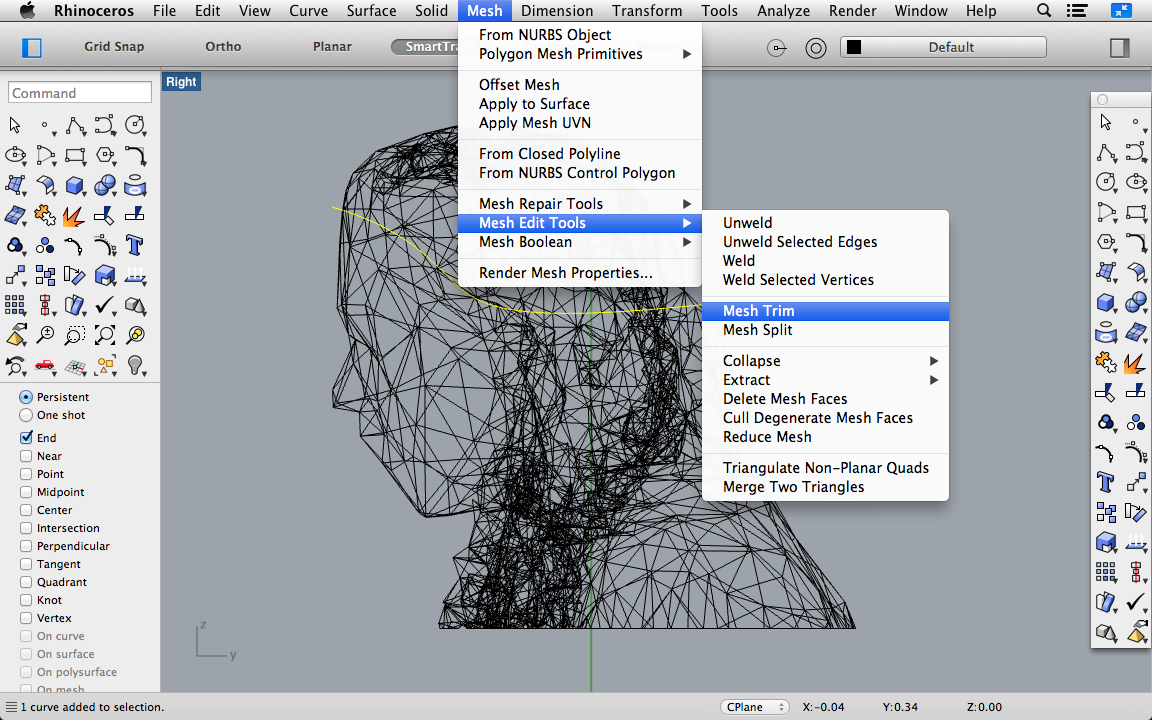Expand the Extract submenu
Viewport: 1152px width, 720px height.
(x=825, y=380)
